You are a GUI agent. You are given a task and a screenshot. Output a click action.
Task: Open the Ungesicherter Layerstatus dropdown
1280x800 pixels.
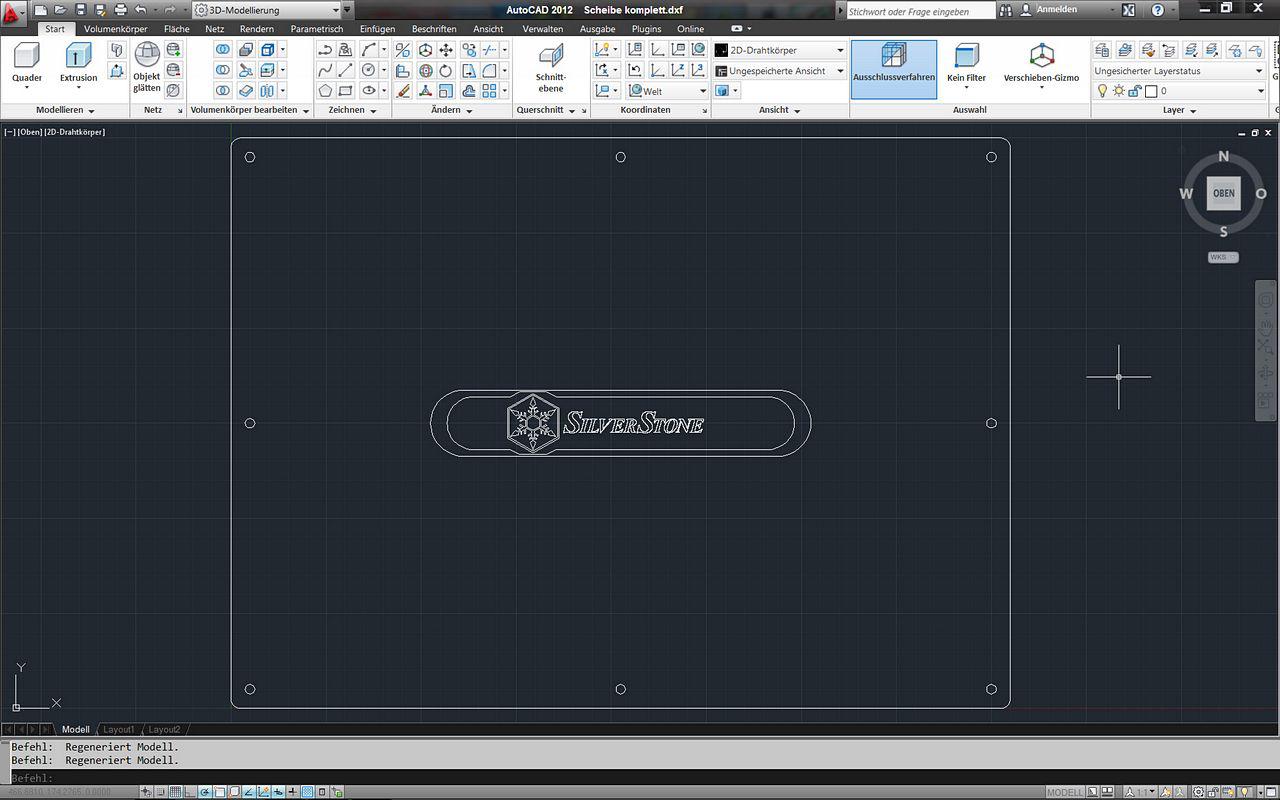[x=1179, y=71]
